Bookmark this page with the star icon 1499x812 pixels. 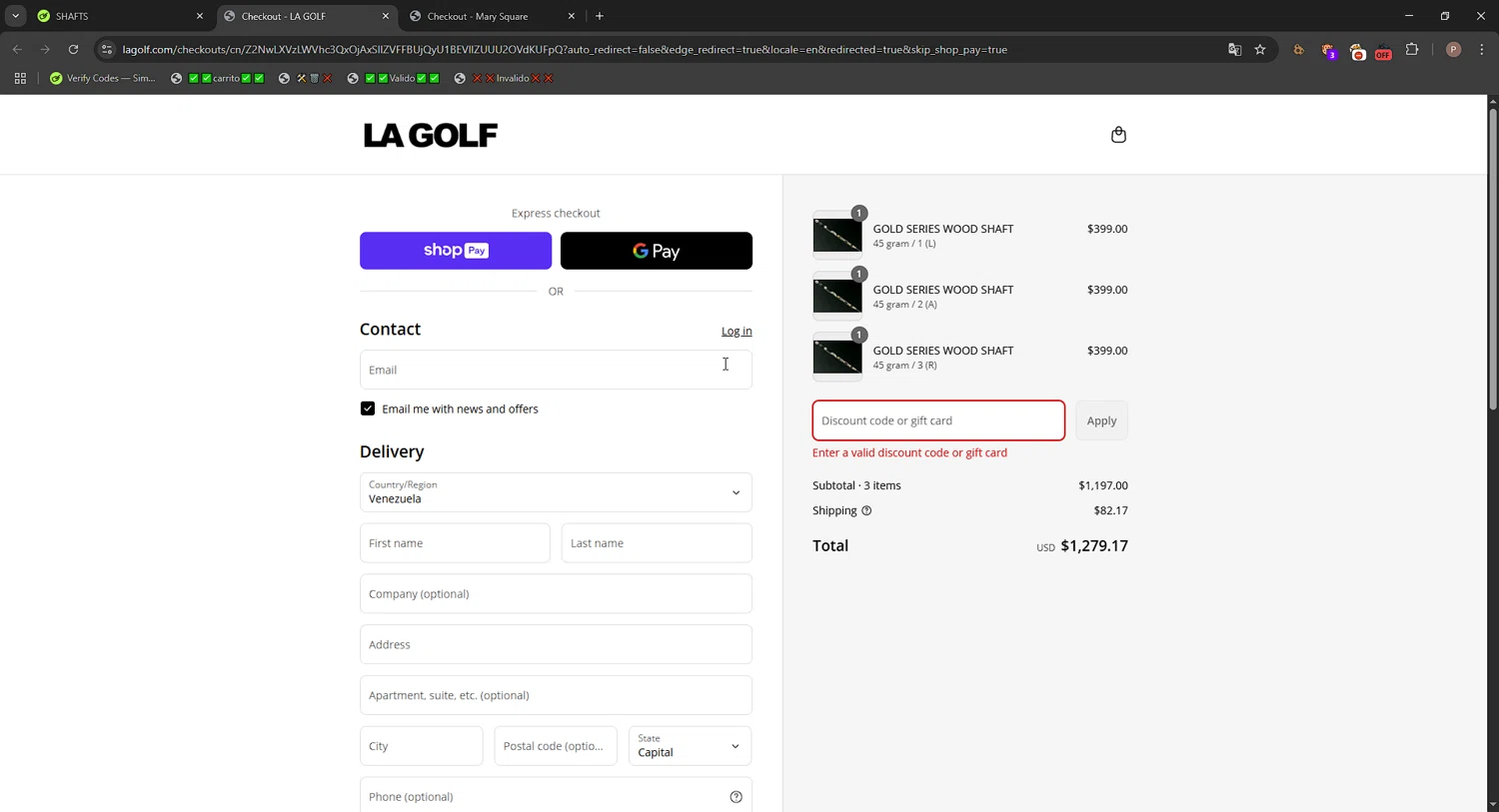pyautogui.click(x=1260, y=50)
